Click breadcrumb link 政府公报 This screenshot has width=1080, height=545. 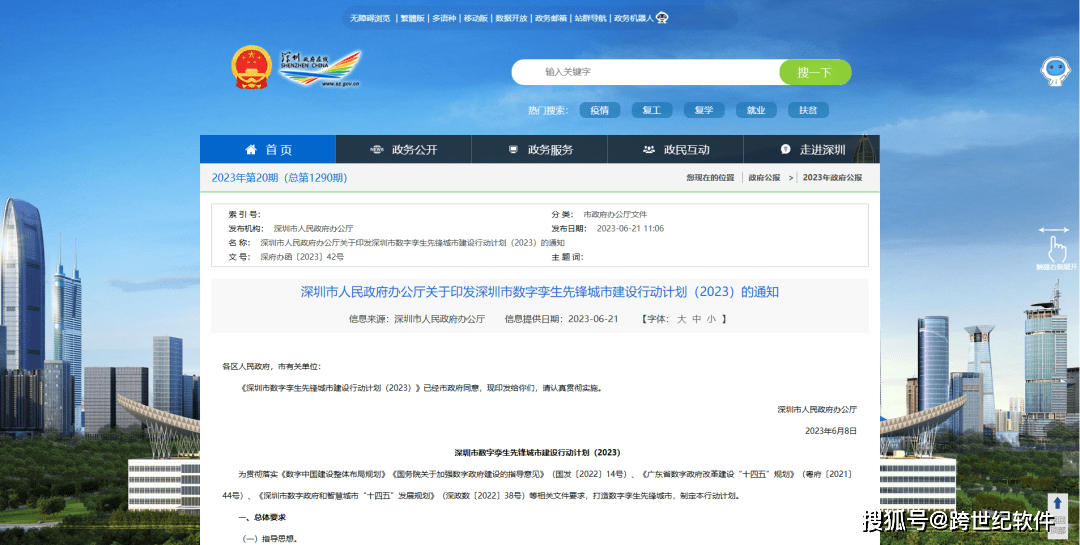[x=765, y=178]
